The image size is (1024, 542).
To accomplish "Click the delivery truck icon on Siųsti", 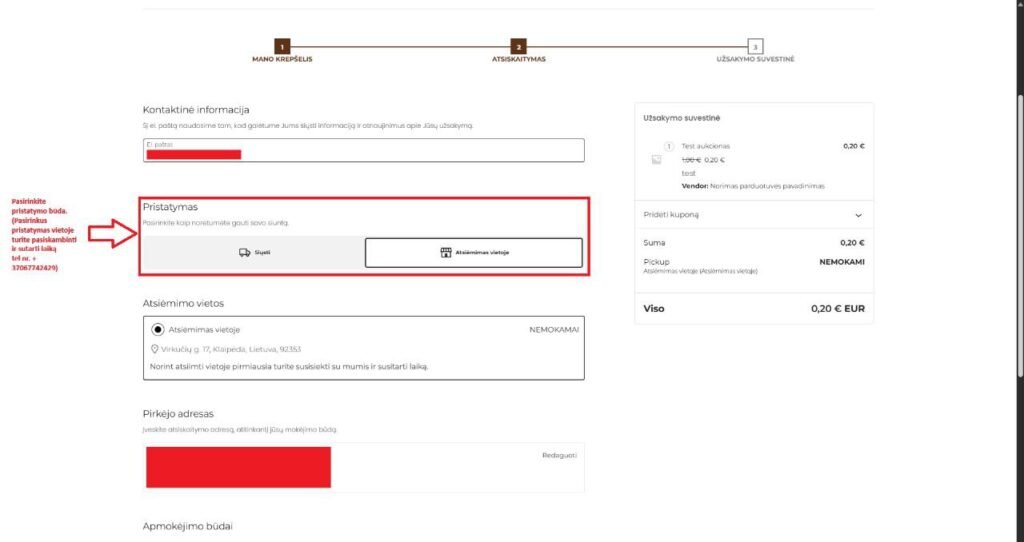I will [x=244, y=253].
